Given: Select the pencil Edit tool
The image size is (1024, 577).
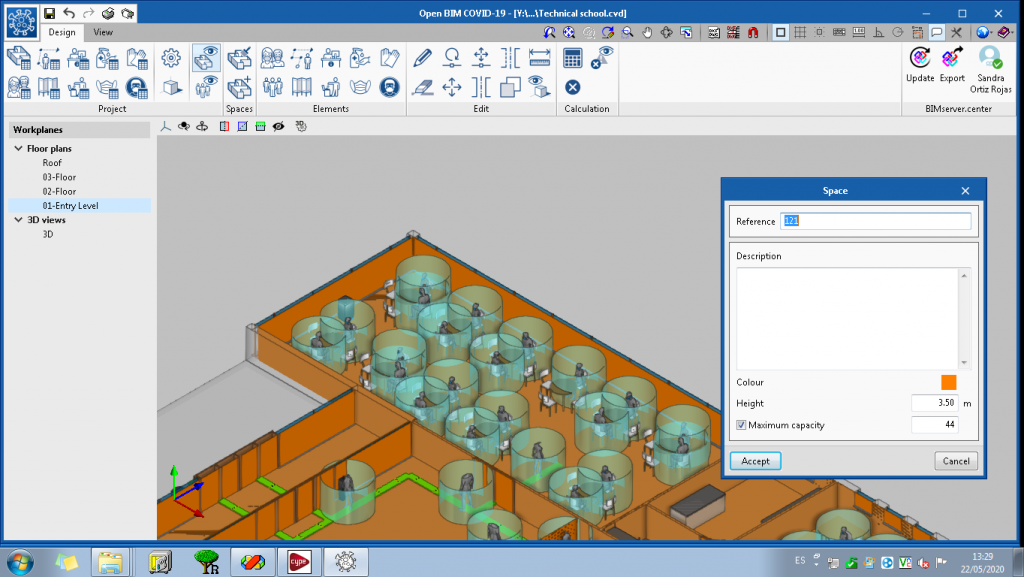Looking at the screenshot, I should tap(423, 58).
